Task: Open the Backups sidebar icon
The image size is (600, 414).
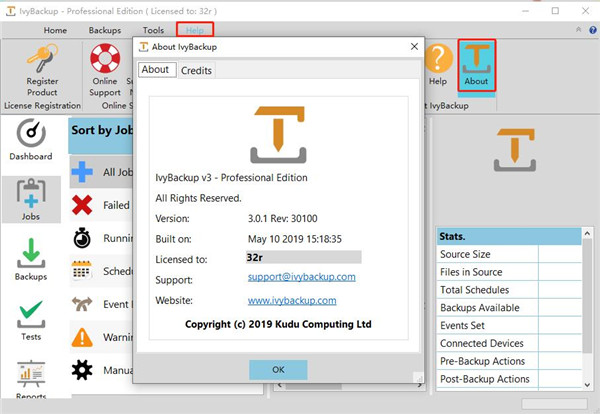Action: [31, 253]
